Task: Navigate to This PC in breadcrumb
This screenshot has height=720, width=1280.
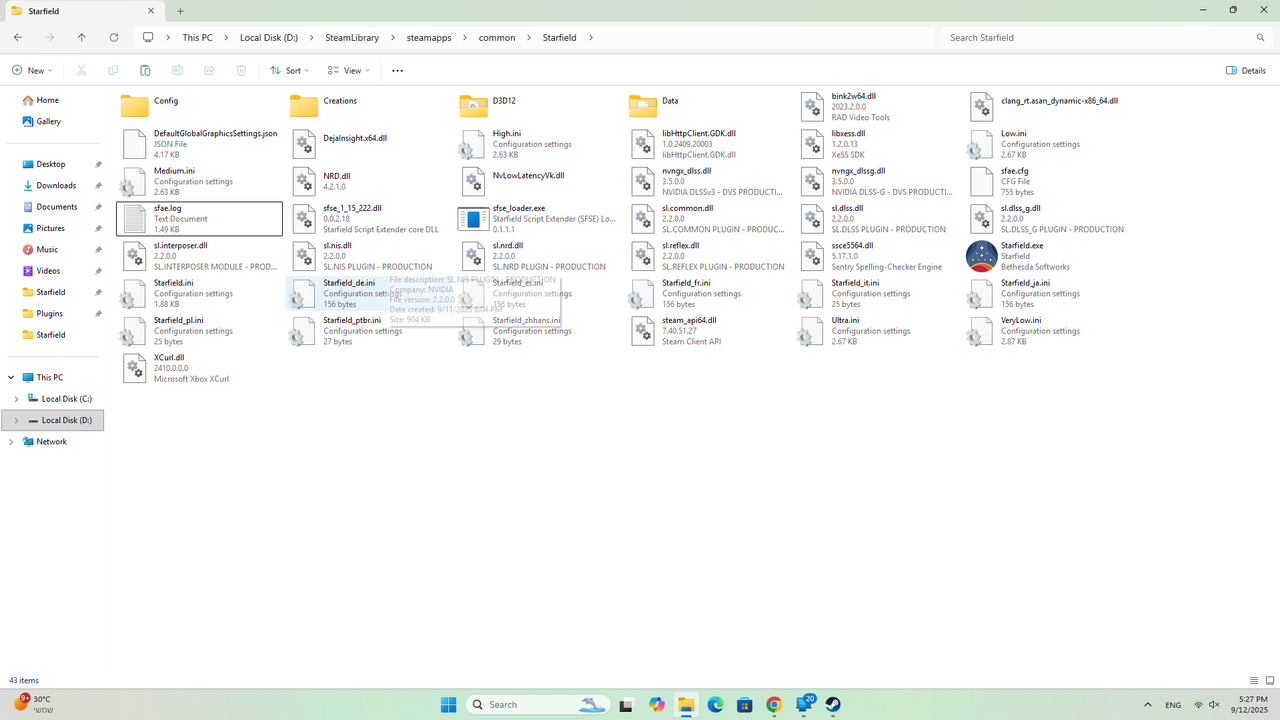Action: coord(197,37)
